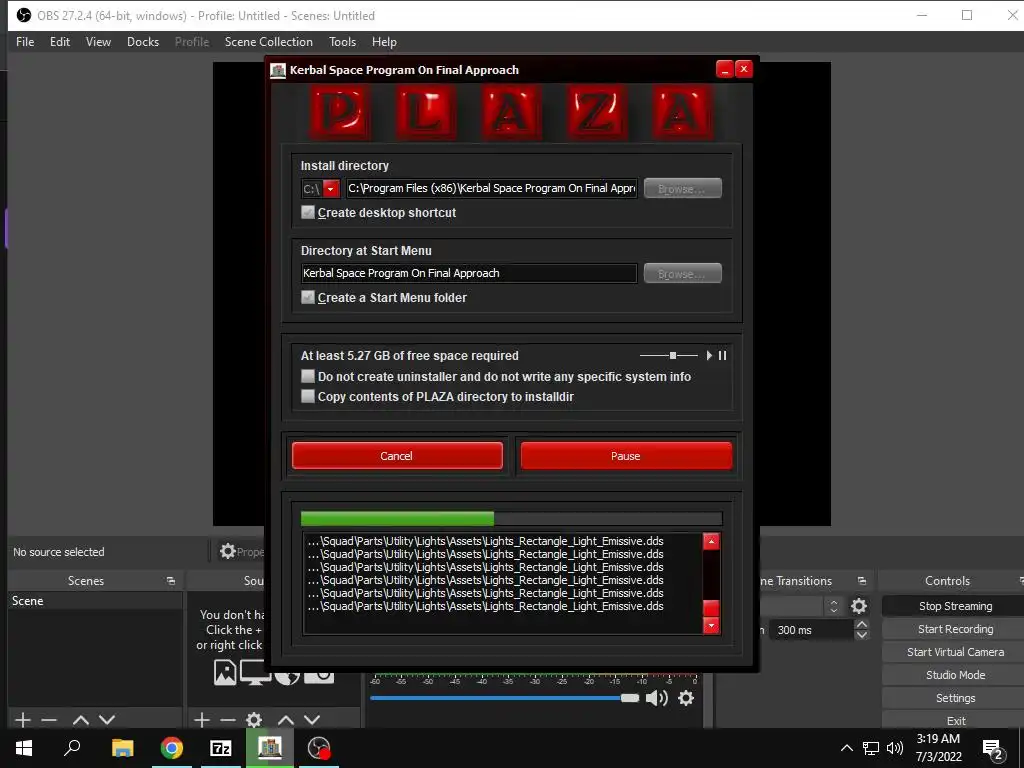Click Start Virtual Camera button

tap(955, 652)
